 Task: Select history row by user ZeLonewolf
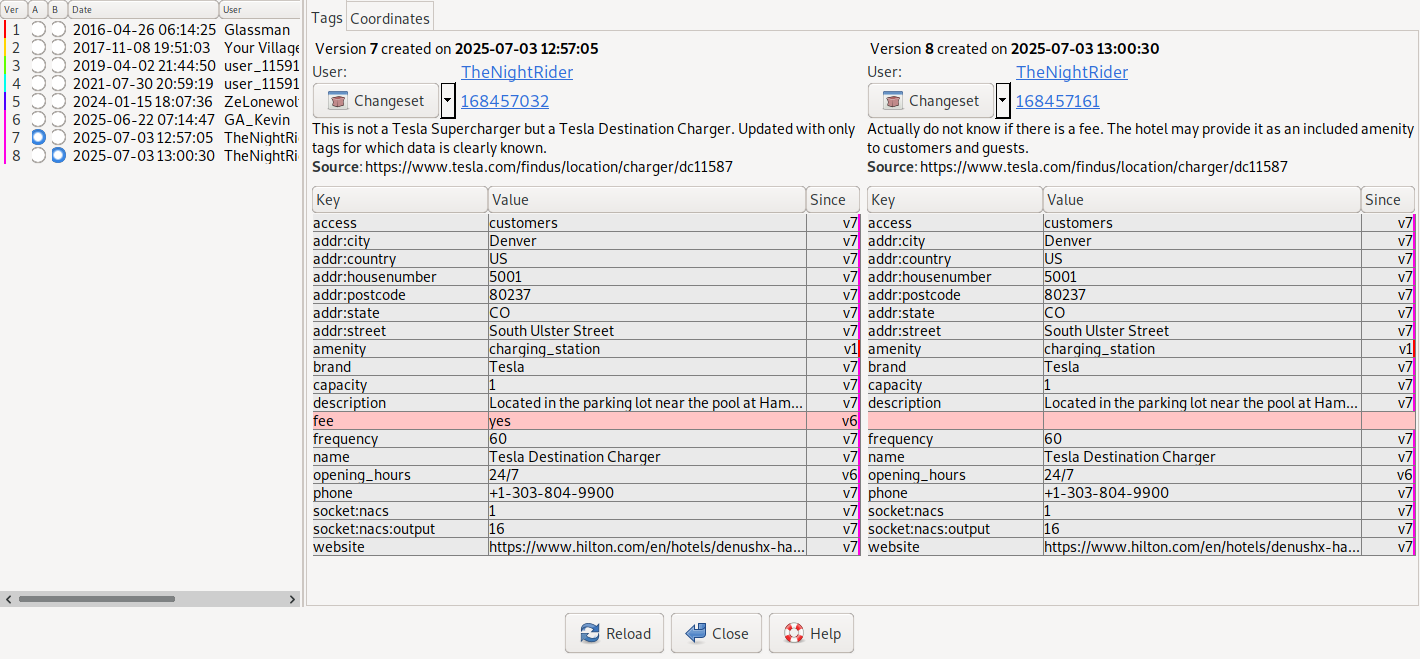click(150, 102)
